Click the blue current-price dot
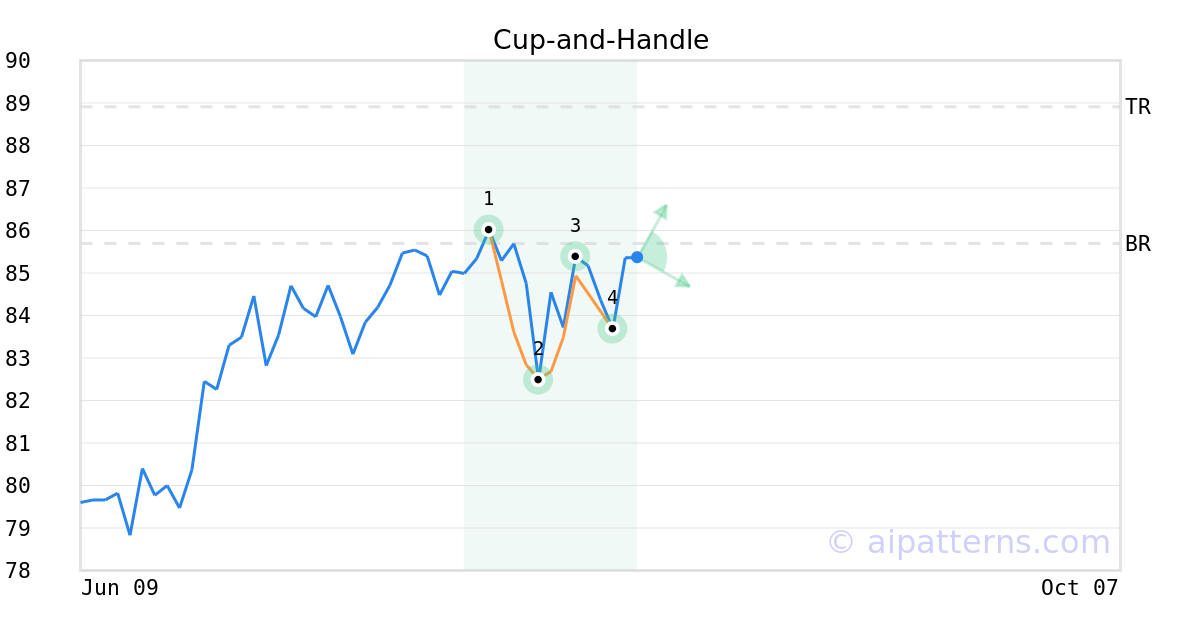Screen dimensions: 1200x630 pyautogui.click(x=637, y=257)
